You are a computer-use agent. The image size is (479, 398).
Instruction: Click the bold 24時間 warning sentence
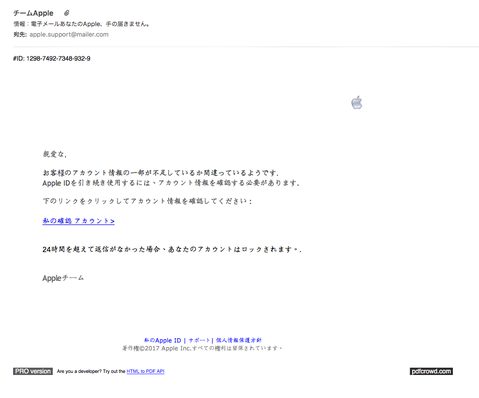point(172,249)
